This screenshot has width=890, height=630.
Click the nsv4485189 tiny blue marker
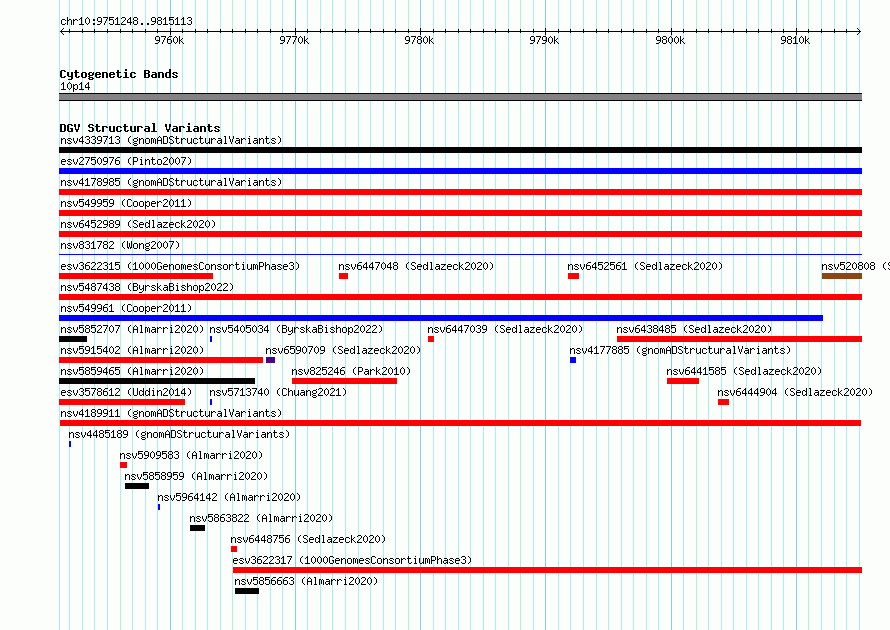(x=70, y=444)
